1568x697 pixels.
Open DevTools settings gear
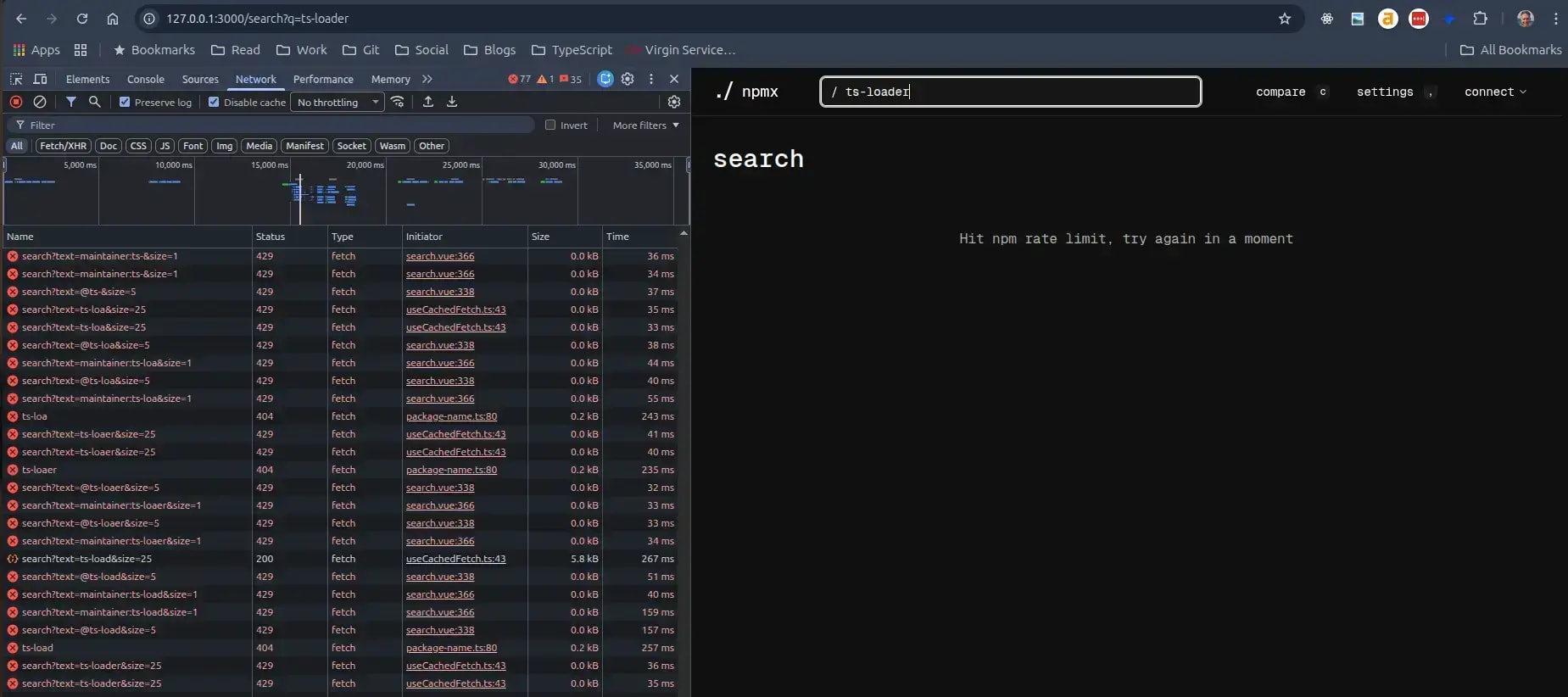[x=628, y=79]
